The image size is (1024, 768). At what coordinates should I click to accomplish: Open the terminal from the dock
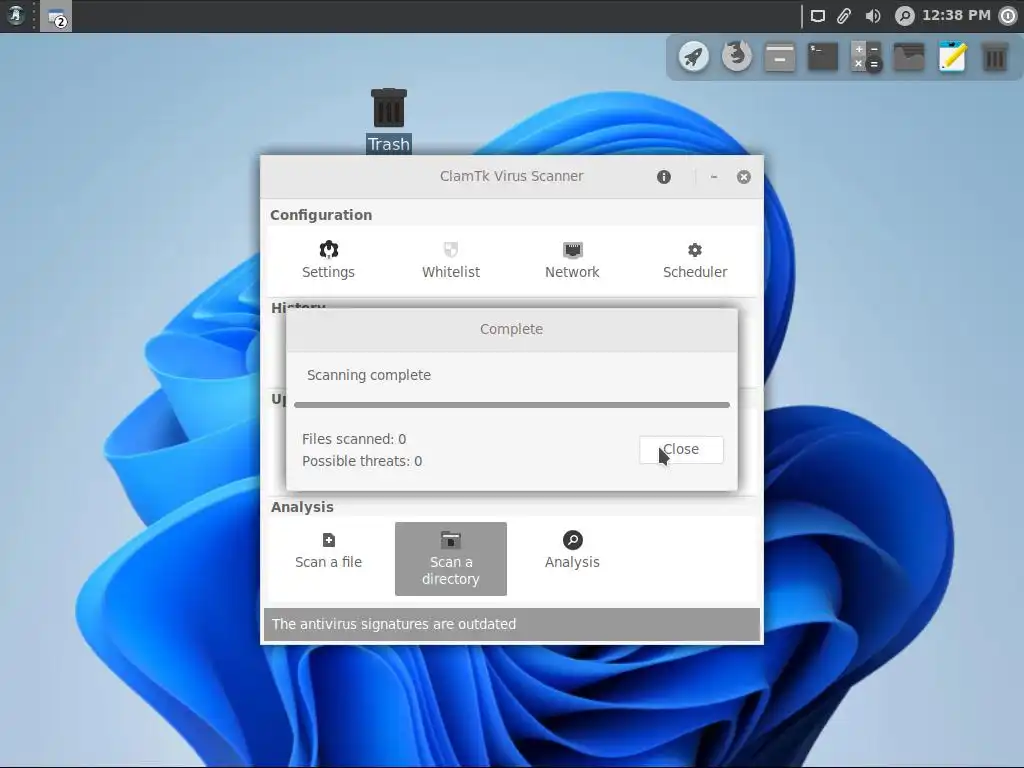pyautogui.click(x=823, y=57)
